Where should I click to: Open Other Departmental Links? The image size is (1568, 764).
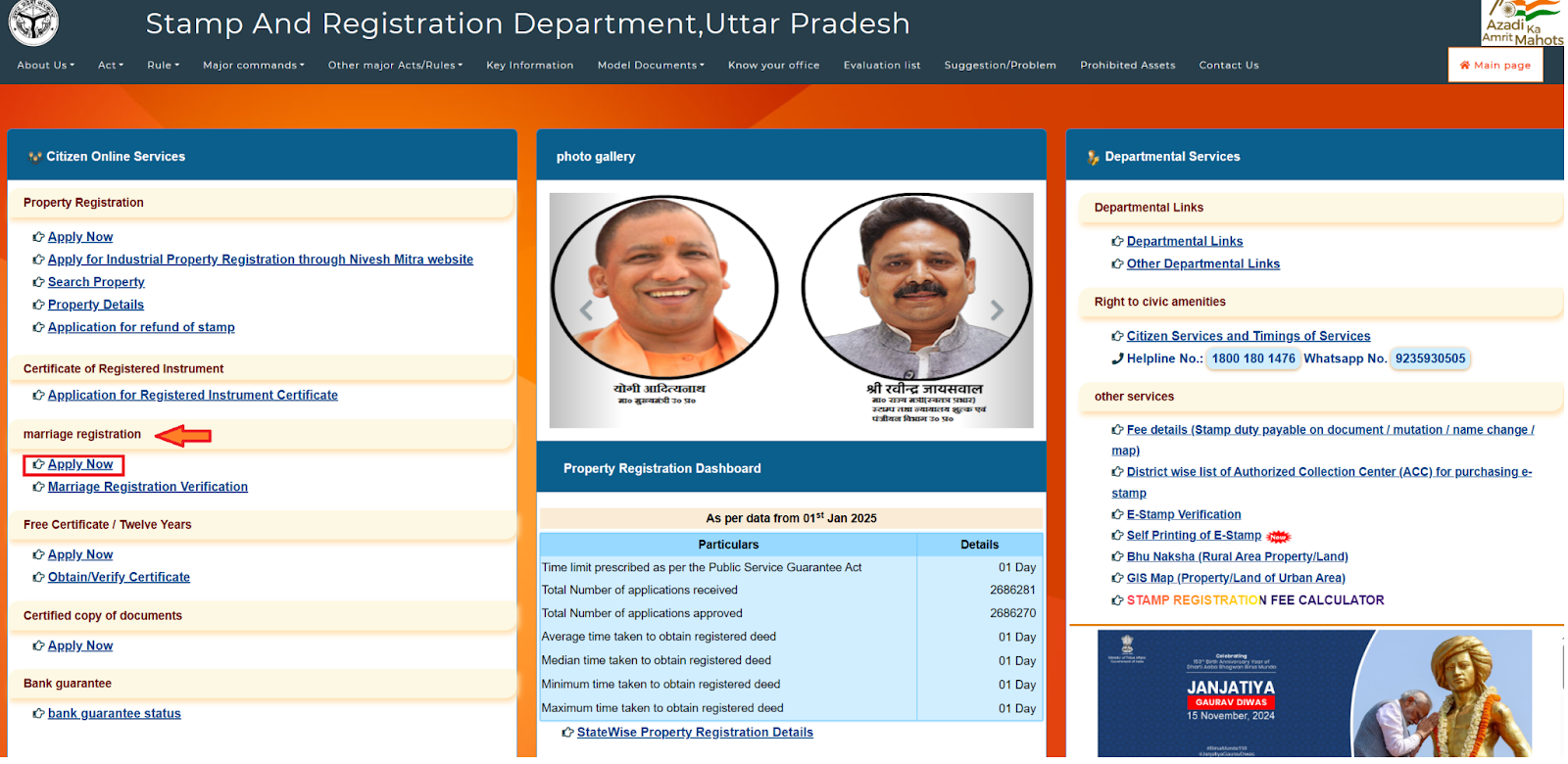click(1203, 263)
